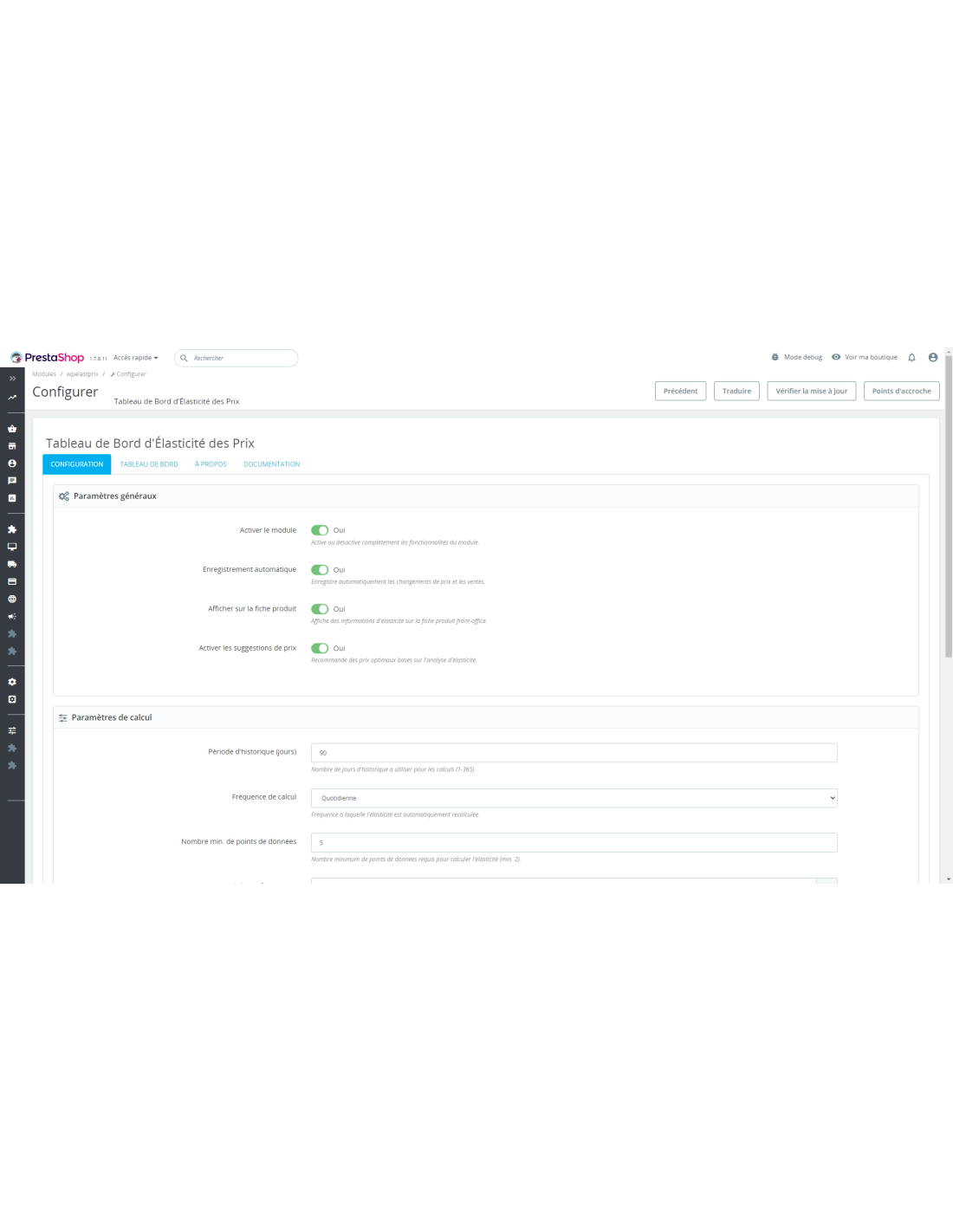Open the Shipping truck sidebar icon

click(x=12, y=564)
